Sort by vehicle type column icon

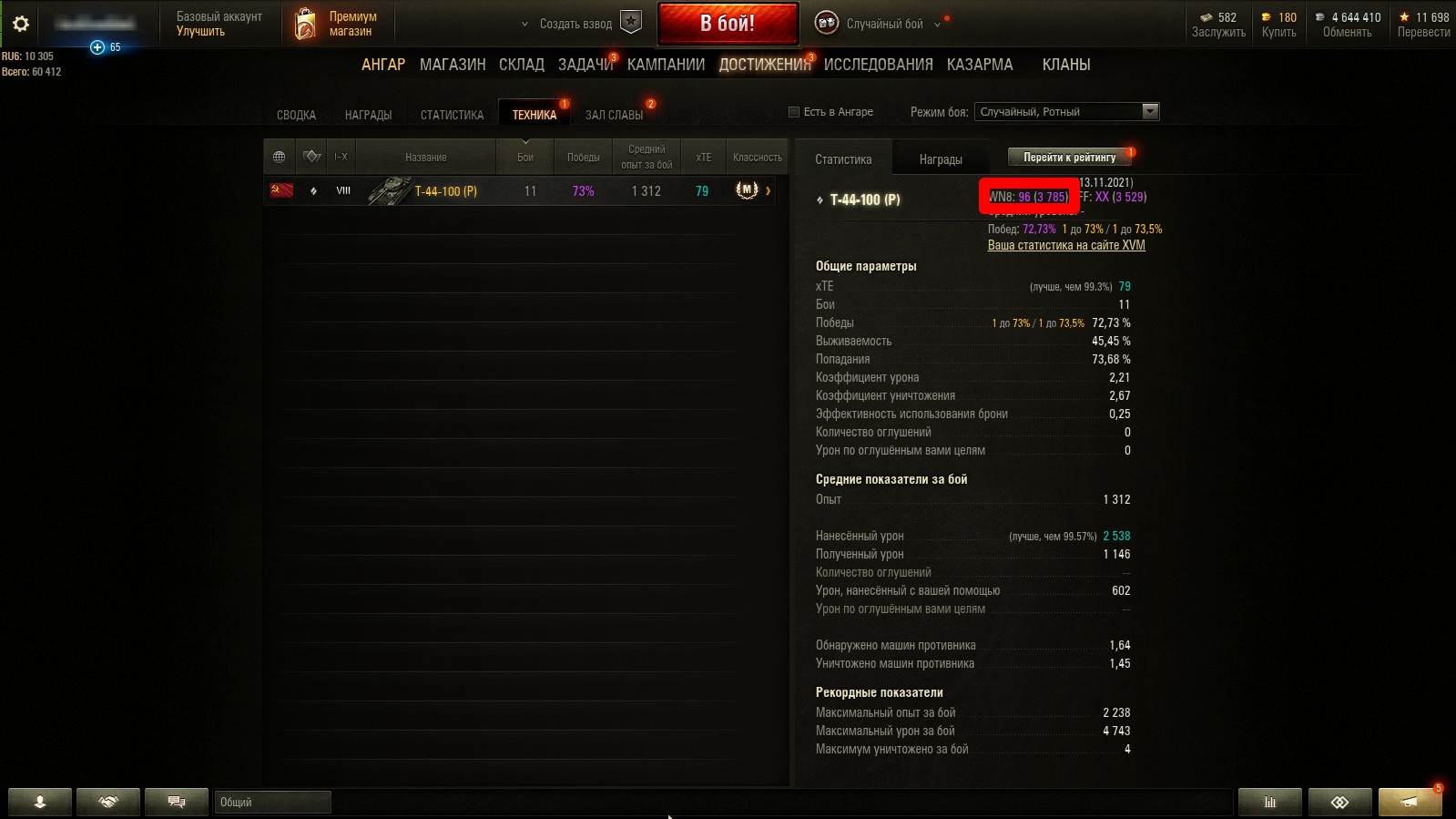point(312,157)
